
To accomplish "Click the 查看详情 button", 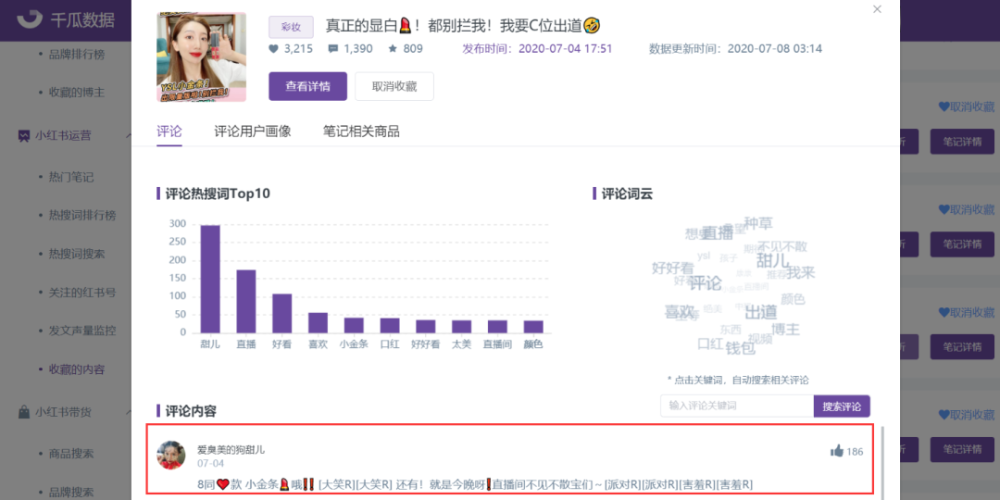I will [x=308, y=86].
